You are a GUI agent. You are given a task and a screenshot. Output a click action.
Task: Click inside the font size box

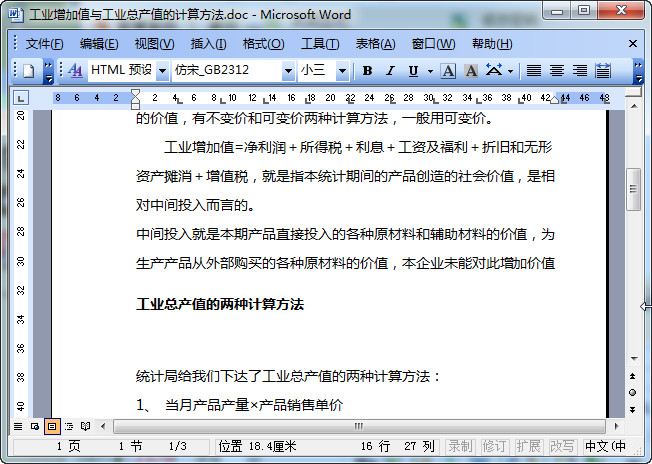(x=317, y=71)
